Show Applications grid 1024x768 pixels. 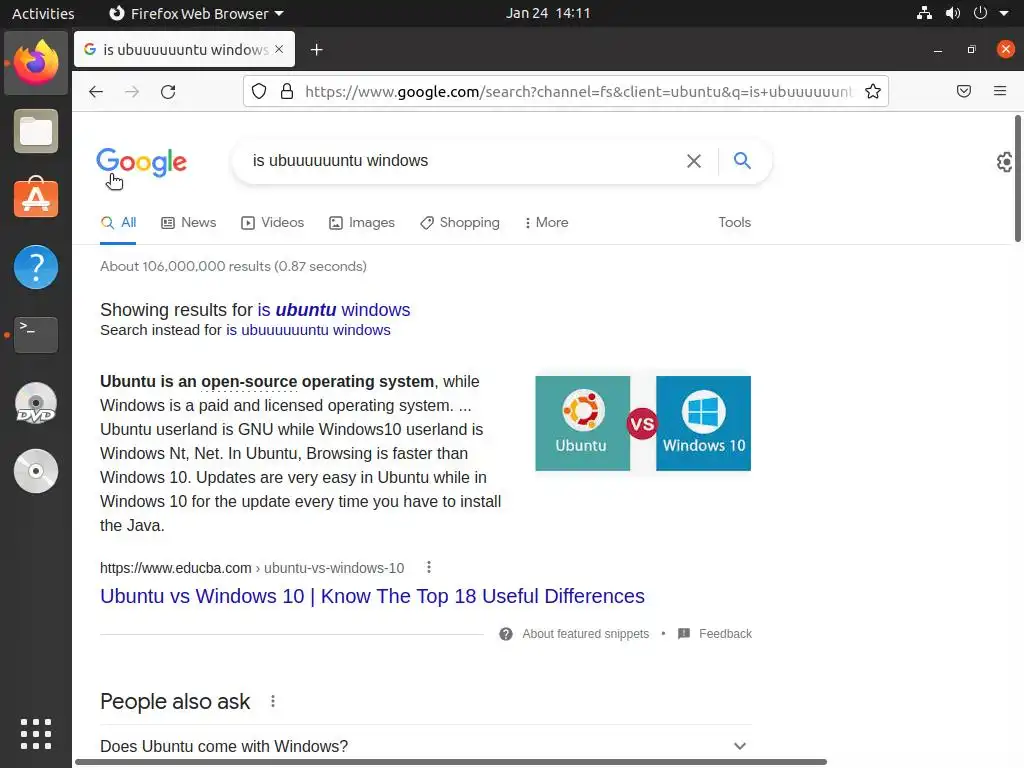click(x=36, y=734)
